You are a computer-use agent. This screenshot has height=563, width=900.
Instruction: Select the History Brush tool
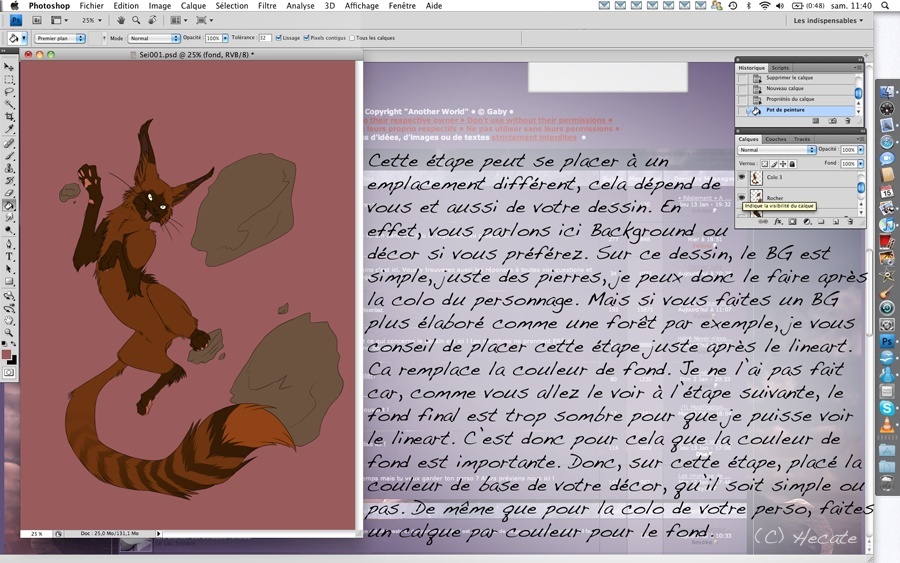coord(9,181)
